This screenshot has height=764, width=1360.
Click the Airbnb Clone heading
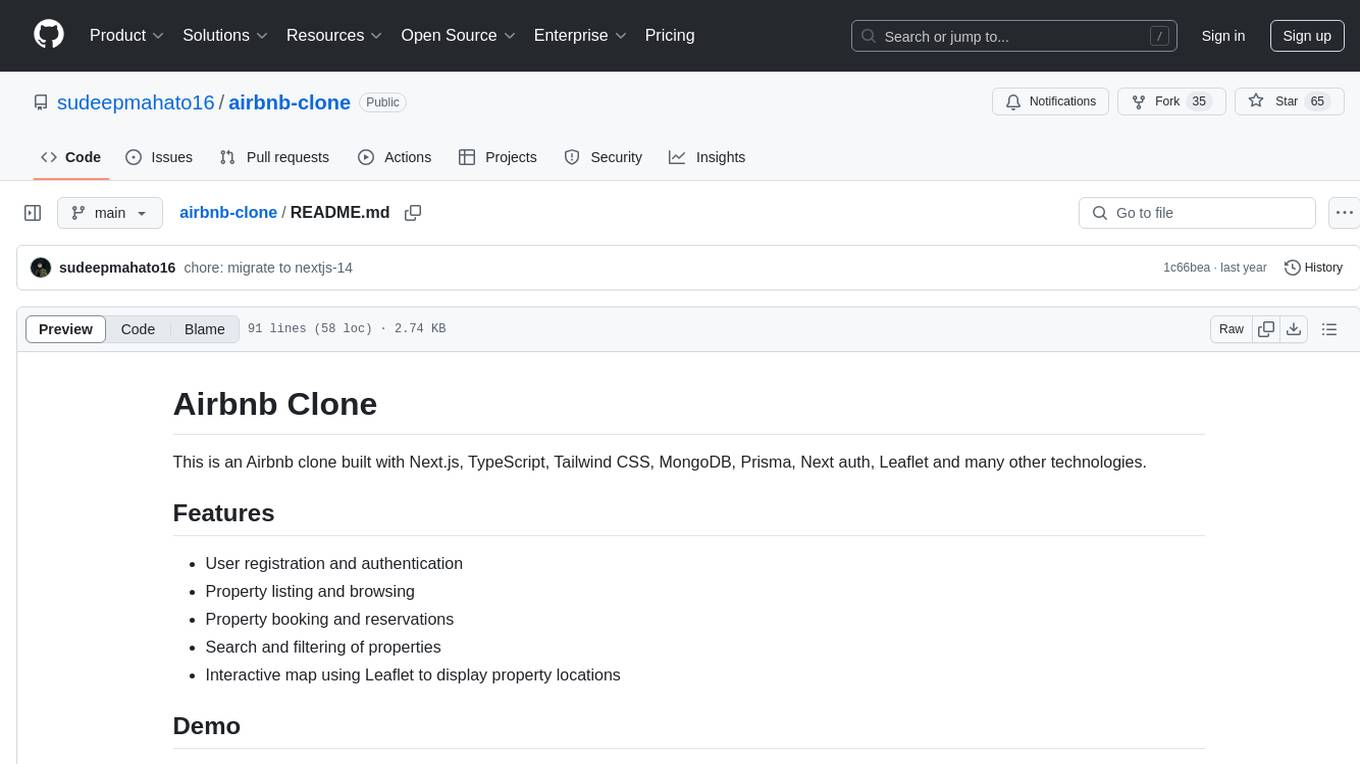pos(275,404)
